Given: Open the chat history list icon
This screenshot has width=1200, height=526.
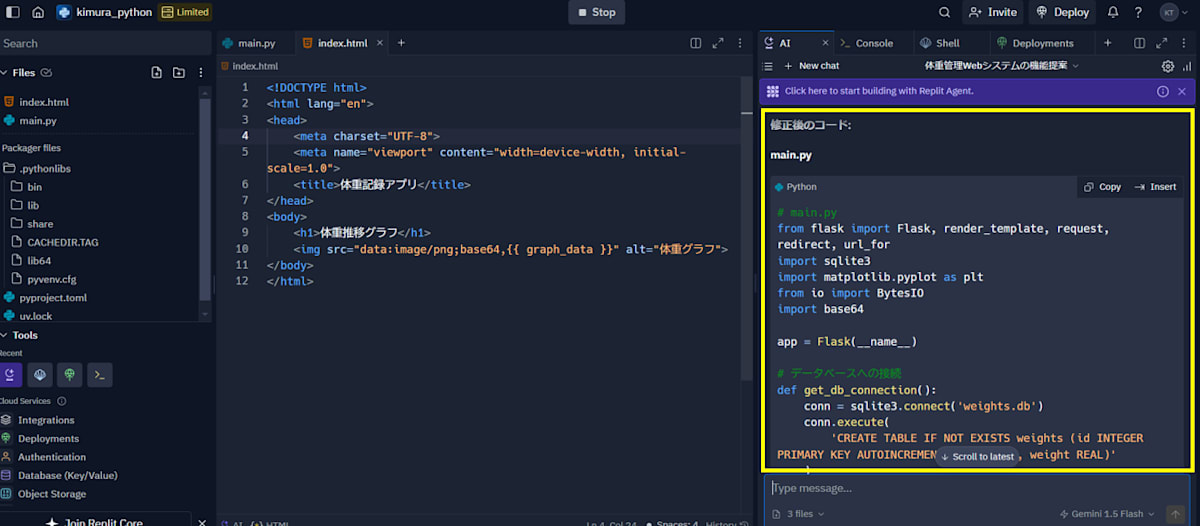Looking at the screenshot, I should pyautogui.click(x=768, y=66).
